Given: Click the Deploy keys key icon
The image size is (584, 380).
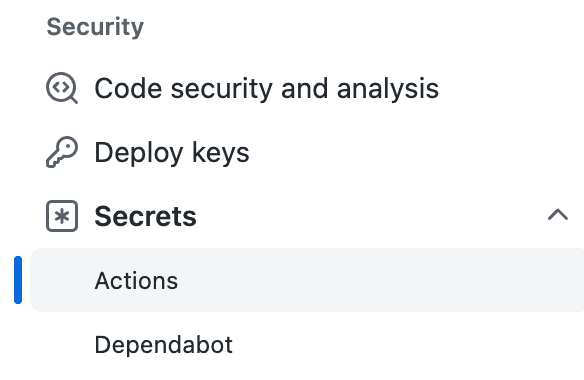Looking at the screenshot, I should pyautogui.click(x=62, y=152).
